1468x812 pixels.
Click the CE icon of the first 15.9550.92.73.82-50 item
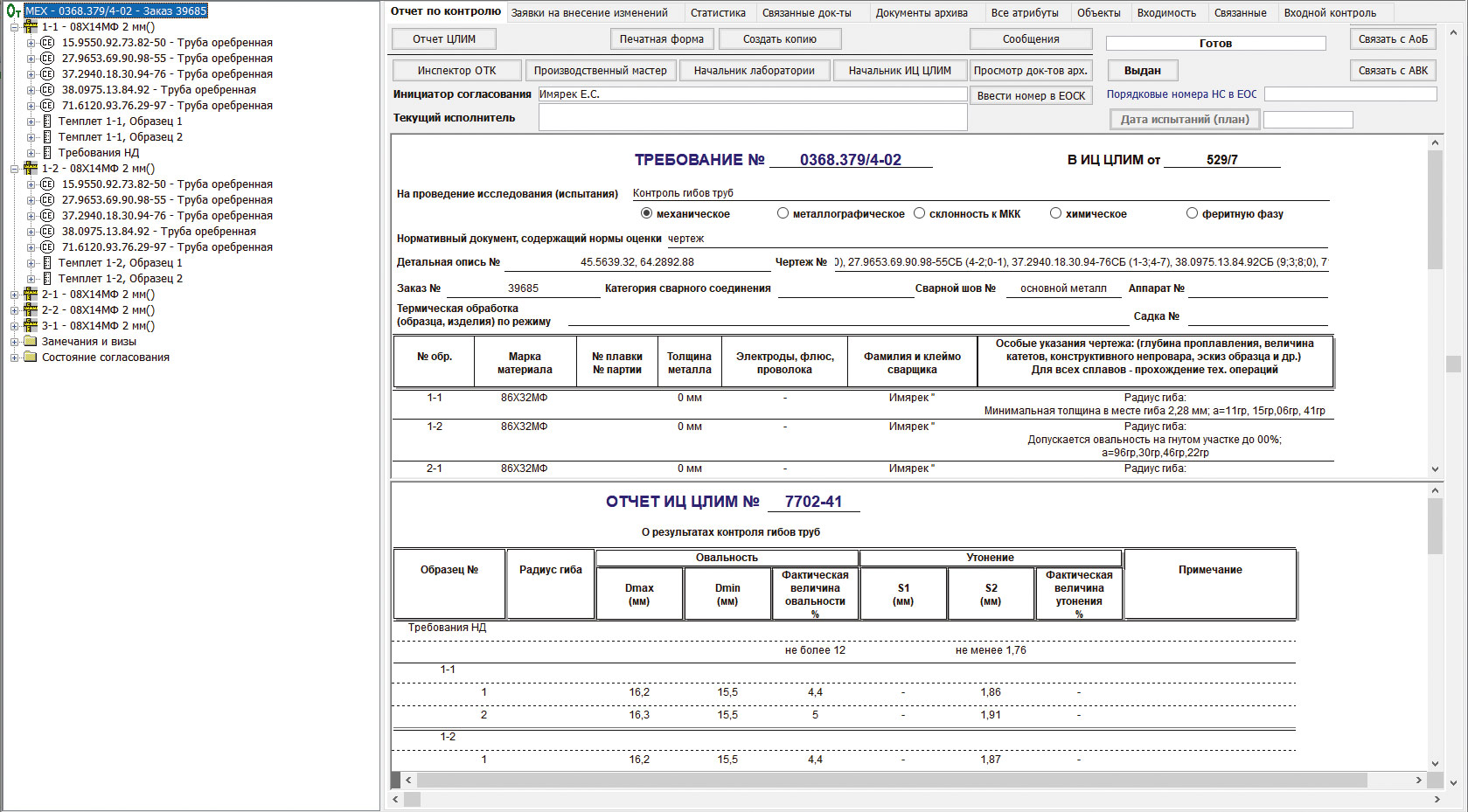(x=47, y=43)
